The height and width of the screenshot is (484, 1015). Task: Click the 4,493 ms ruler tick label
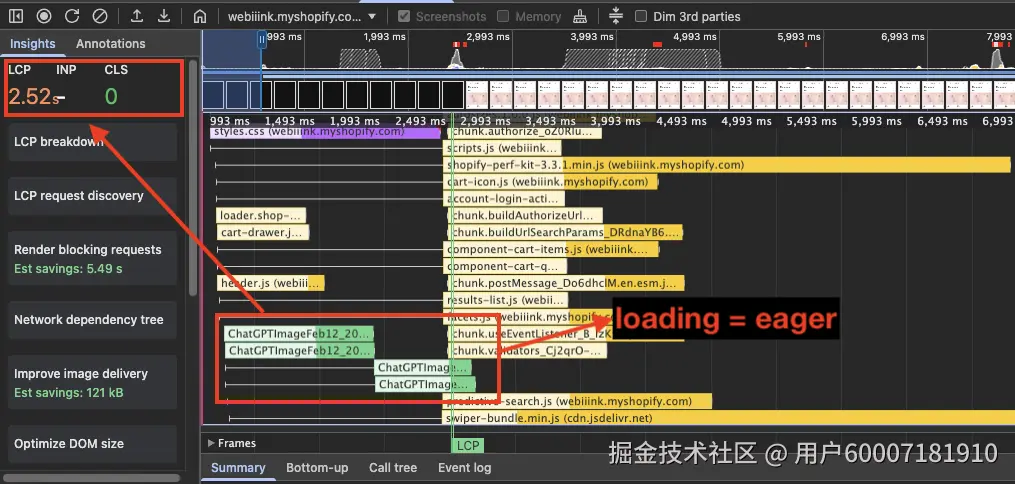683,121
